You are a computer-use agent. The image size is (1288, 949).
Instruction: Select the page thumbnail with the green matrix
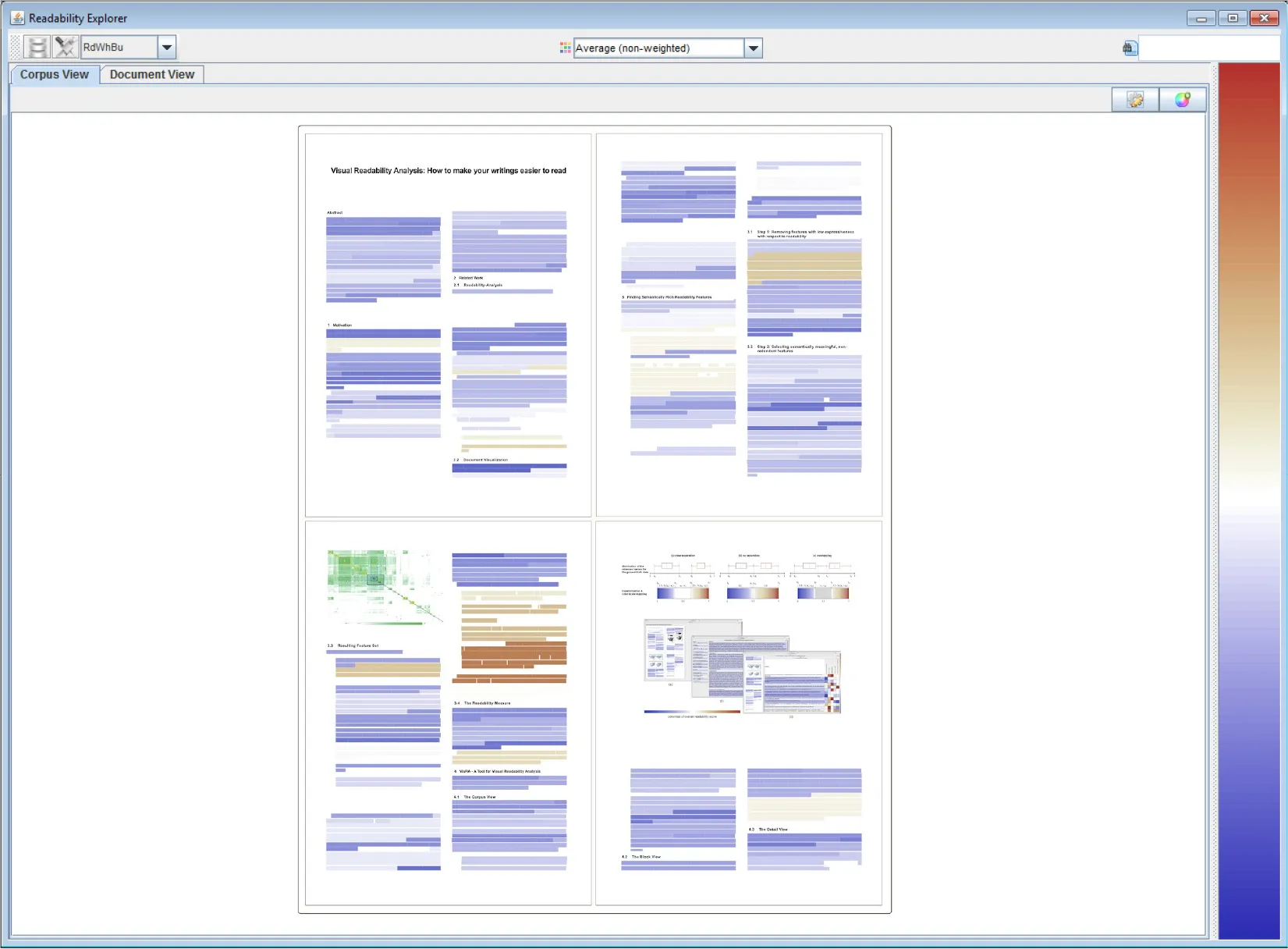[449, 713]
